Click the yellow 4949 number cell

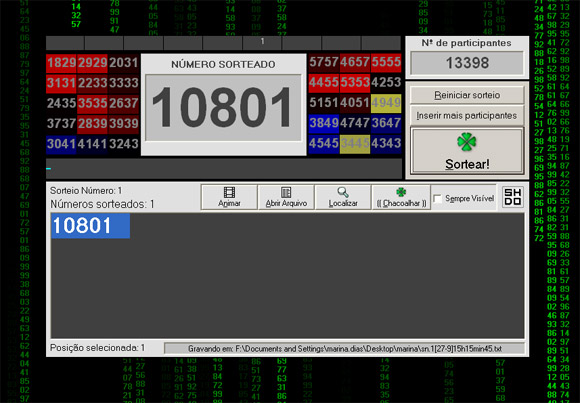pyautogui.click(x=386, y=103)
